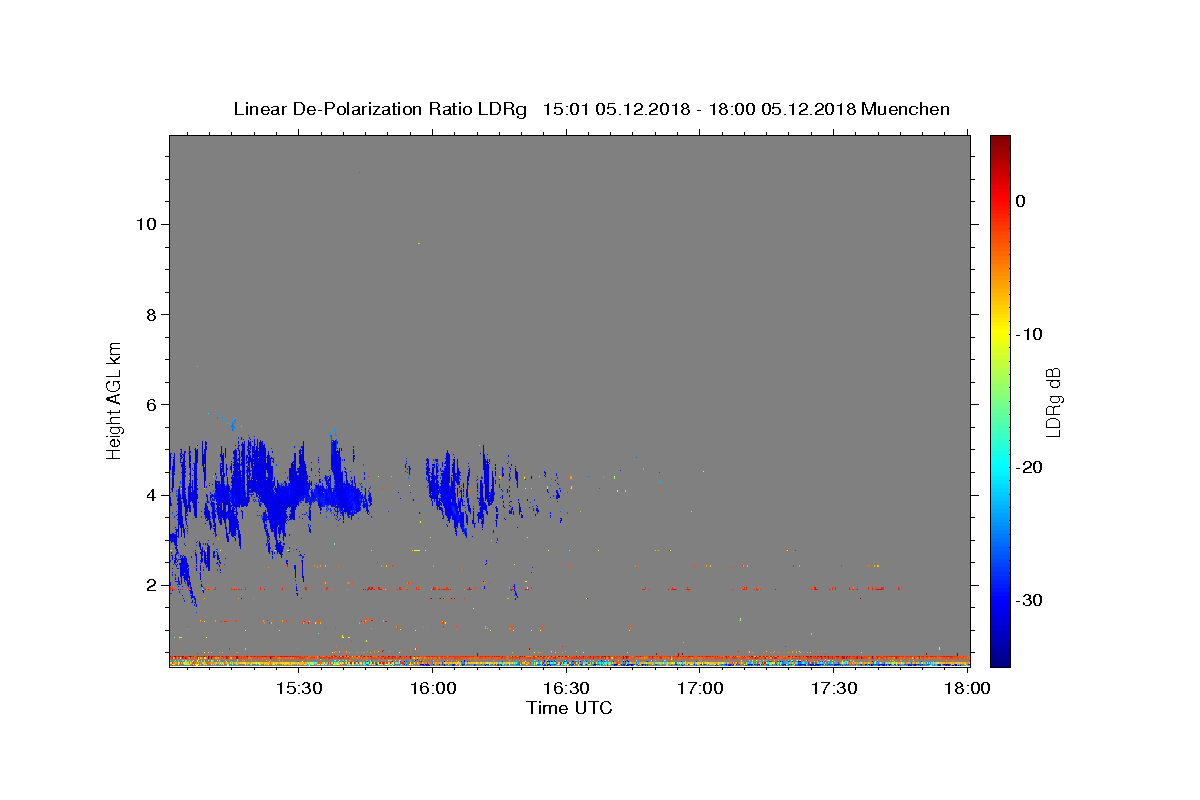
Task: Click the red near-ground band at the plot bottom
Action: 570,658
